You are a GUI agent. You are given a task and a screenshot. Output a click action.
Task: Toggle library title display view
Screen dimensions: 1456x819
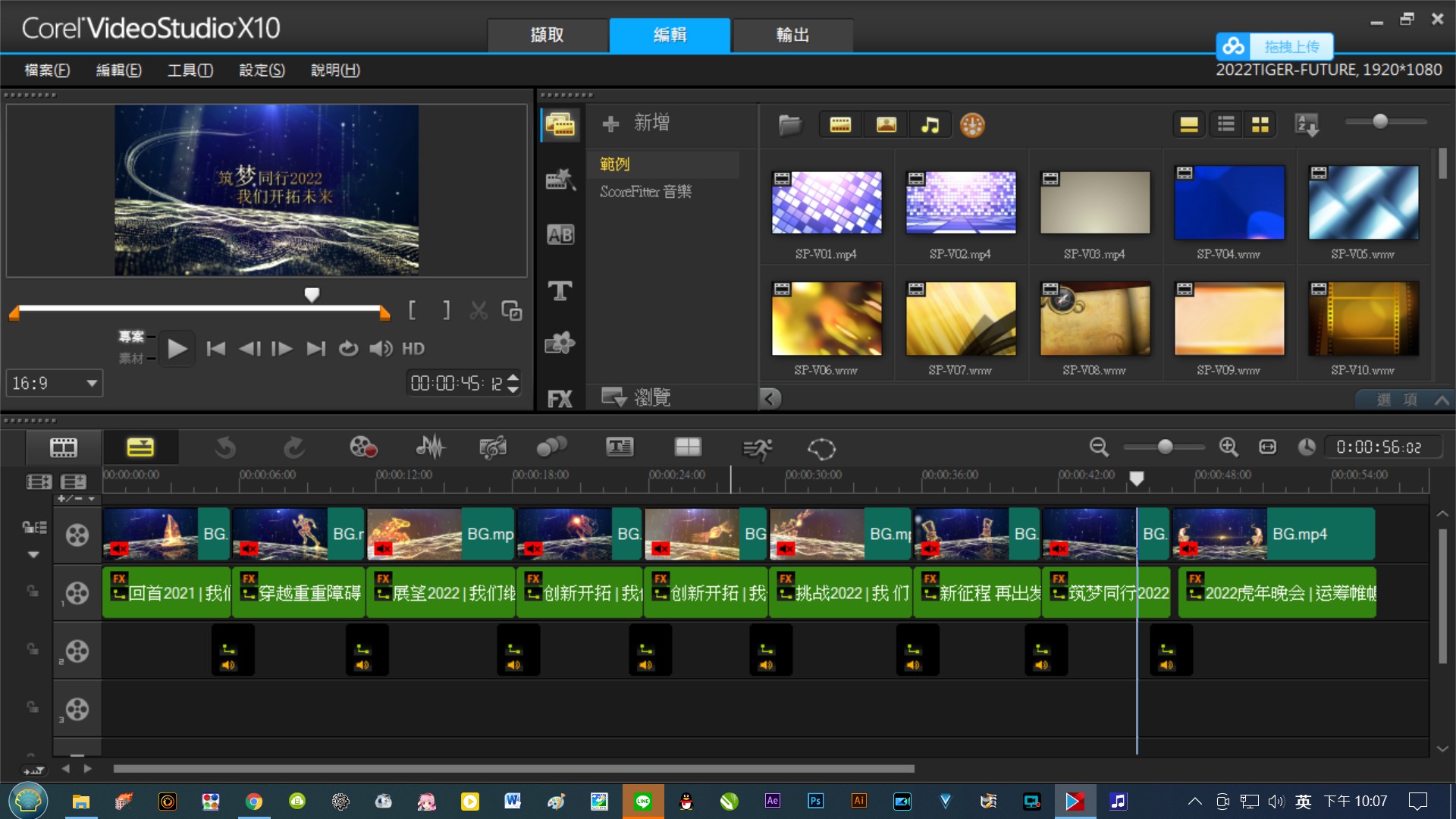(1189, 124)
